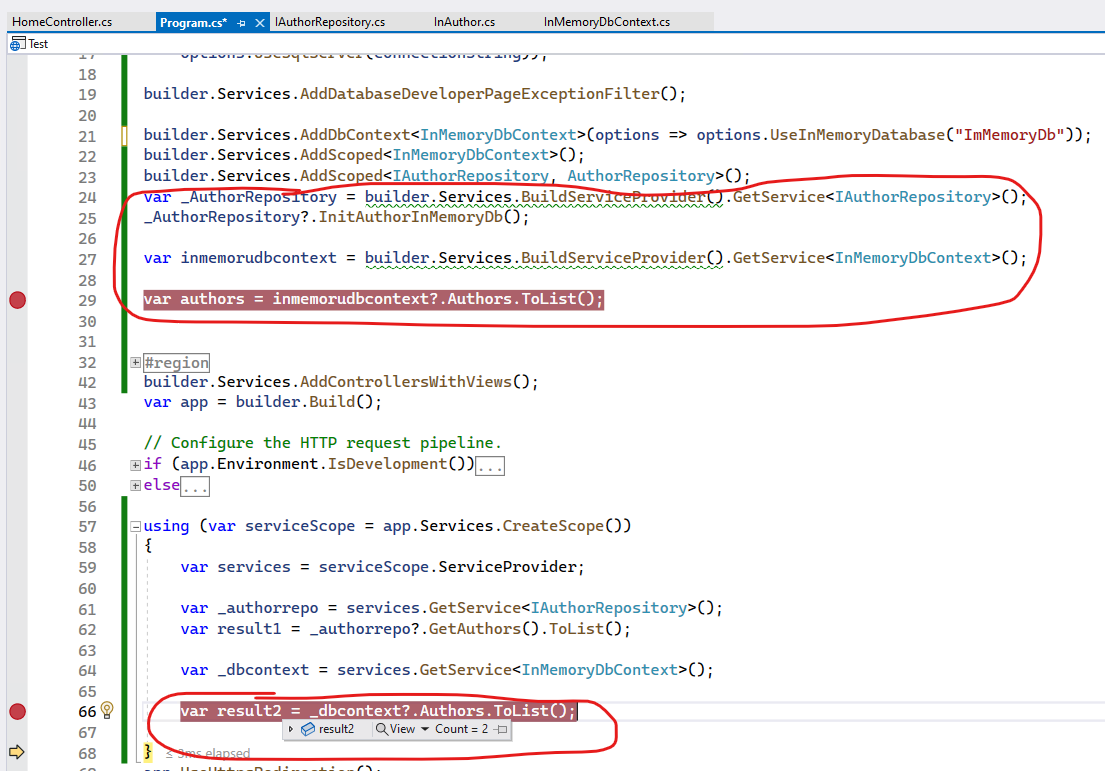Expand the else block on line 50
The image size is (1105, 771).
135,486
